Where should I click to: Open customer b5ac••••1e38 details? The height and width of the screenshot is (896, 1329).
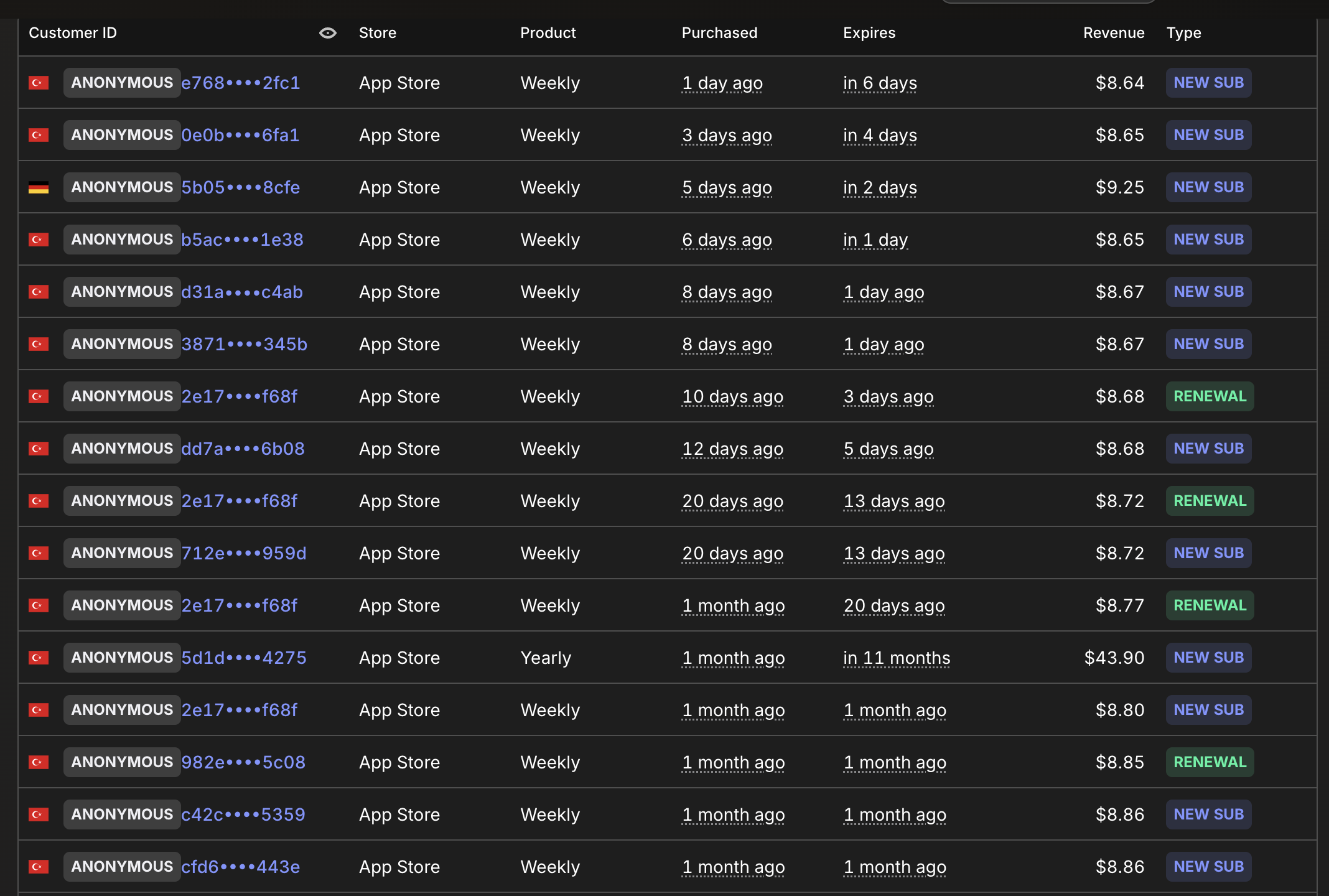pos(242,240)
